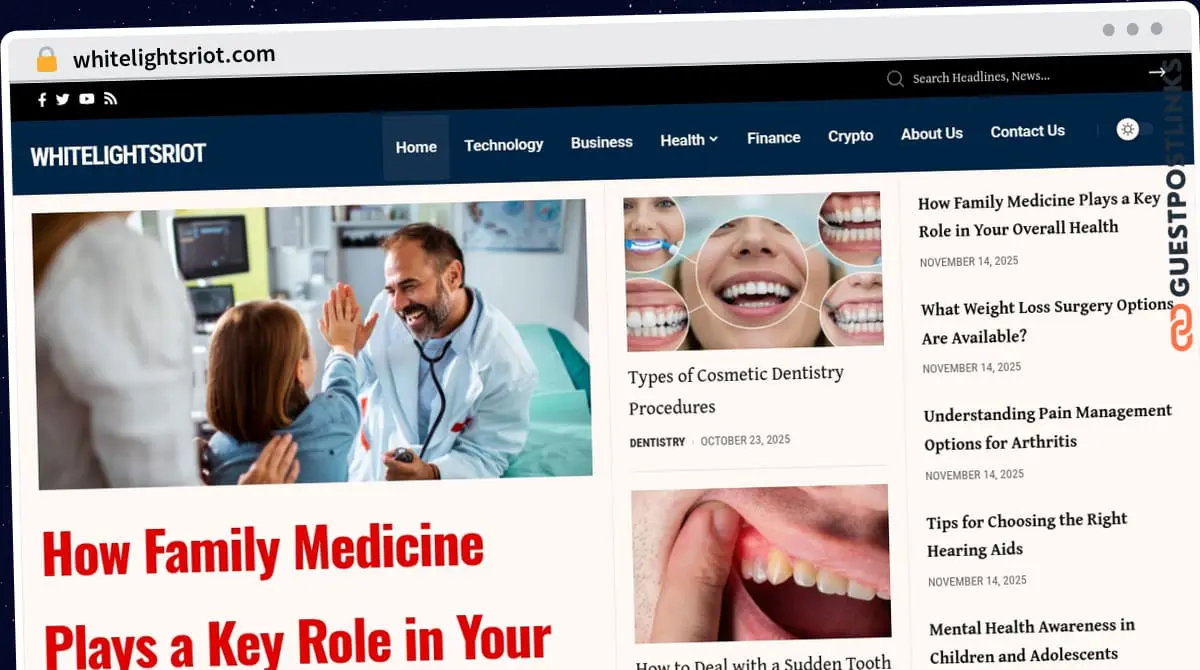Open the sore gum tooth thumbnail
Screen dimensions: 1200x670
click(x=761, y=564)
